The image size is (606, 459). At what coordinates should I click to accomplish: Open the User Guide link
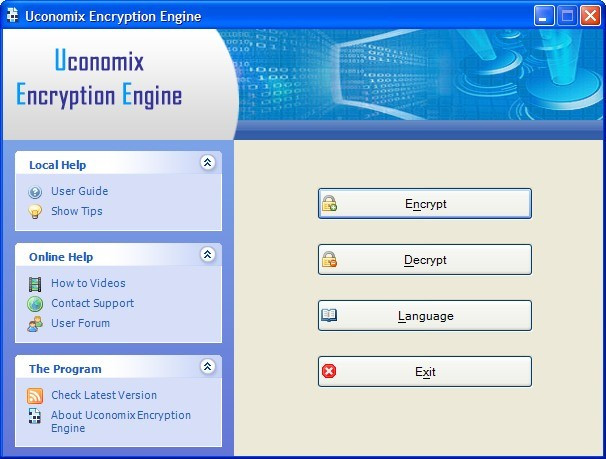[x=80, y=191]
